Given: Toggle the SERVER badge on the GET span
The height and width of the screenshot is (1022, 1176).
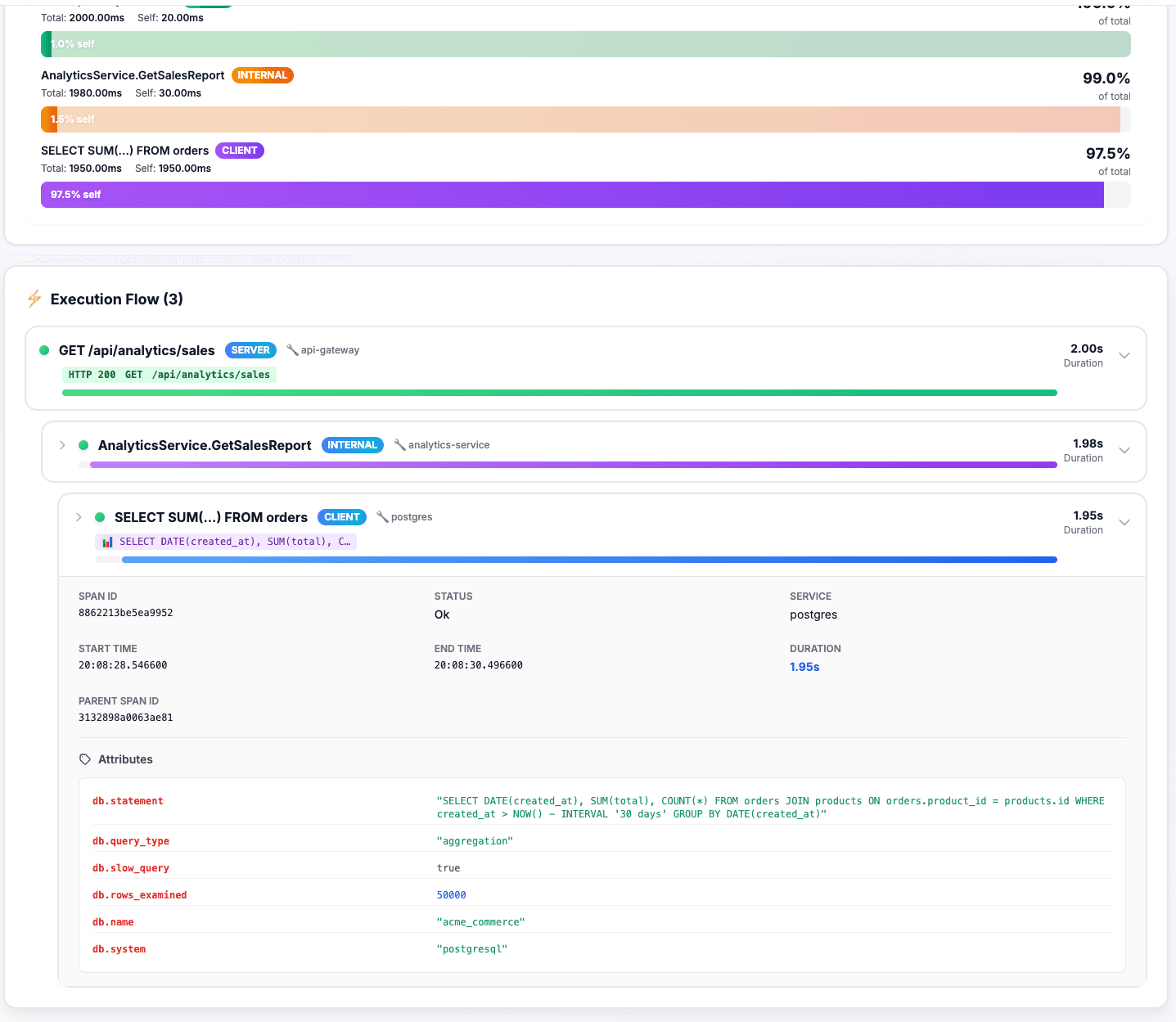Looking at the screenshot, I should 250,349.
